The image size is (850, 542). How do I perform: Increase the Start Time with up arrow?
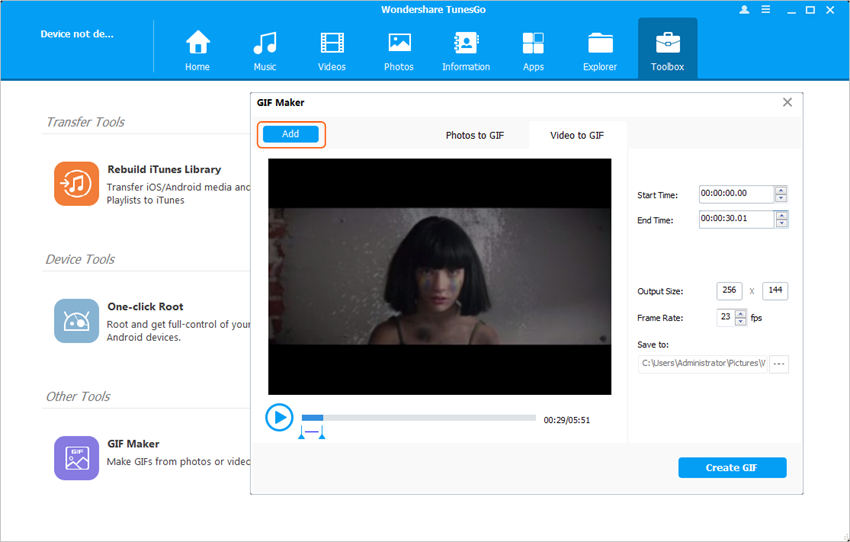(781, 190)
